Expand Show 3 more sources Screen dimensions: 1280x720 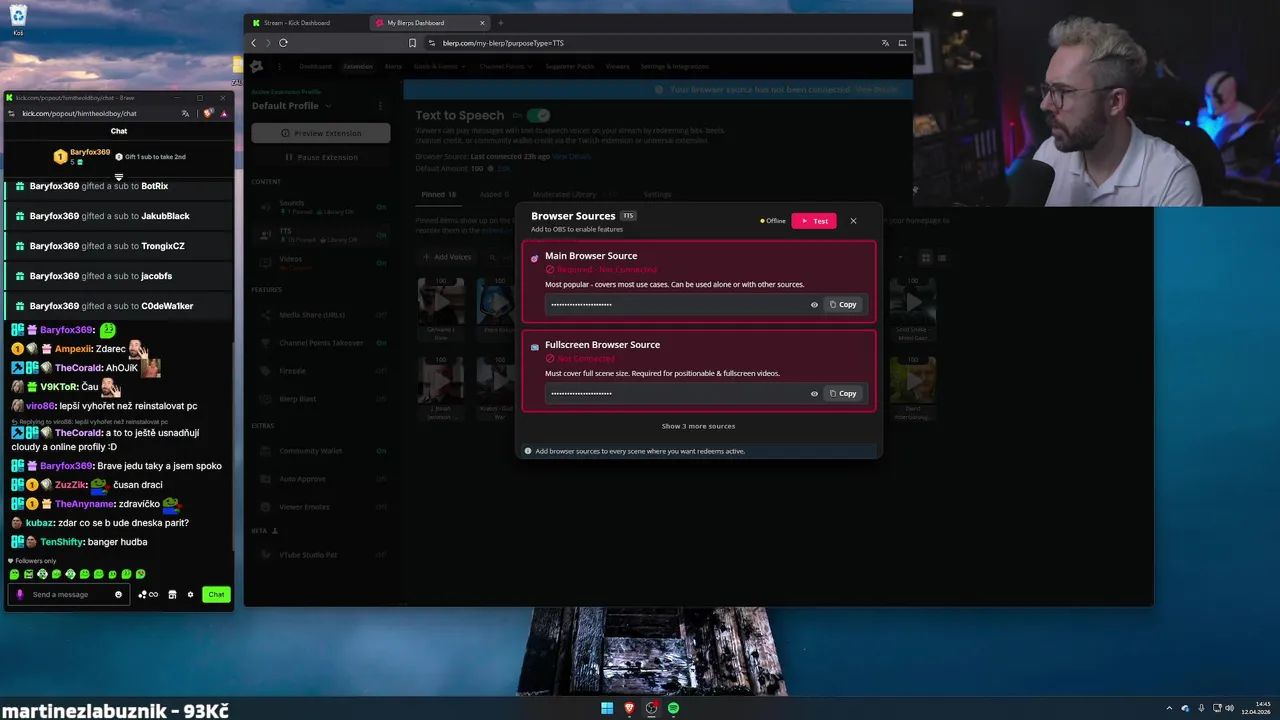[x=698, y=426]
